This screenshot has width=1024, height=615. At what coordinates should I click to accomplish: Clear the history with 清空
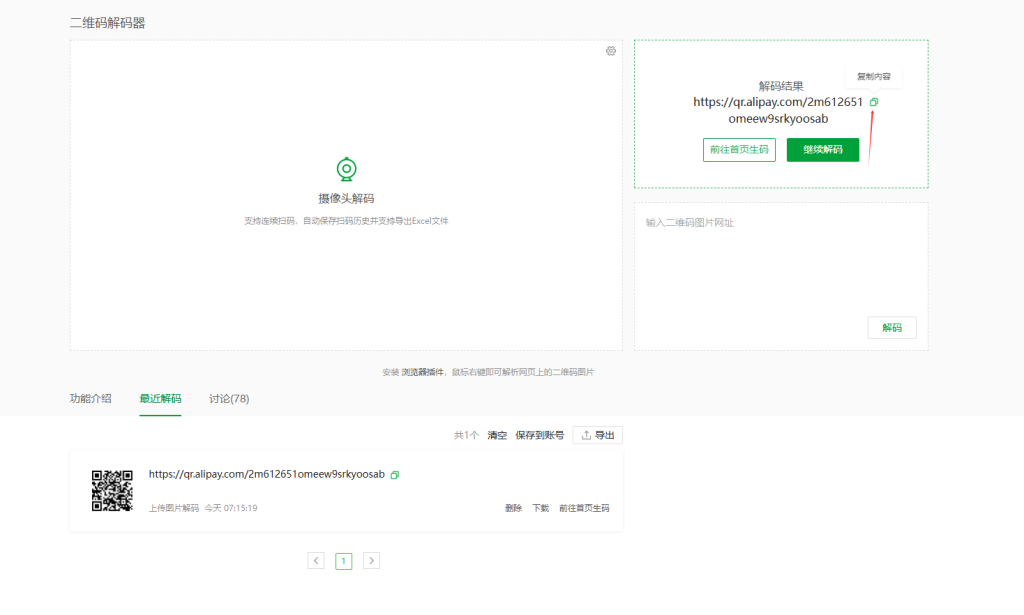[497, 436]
